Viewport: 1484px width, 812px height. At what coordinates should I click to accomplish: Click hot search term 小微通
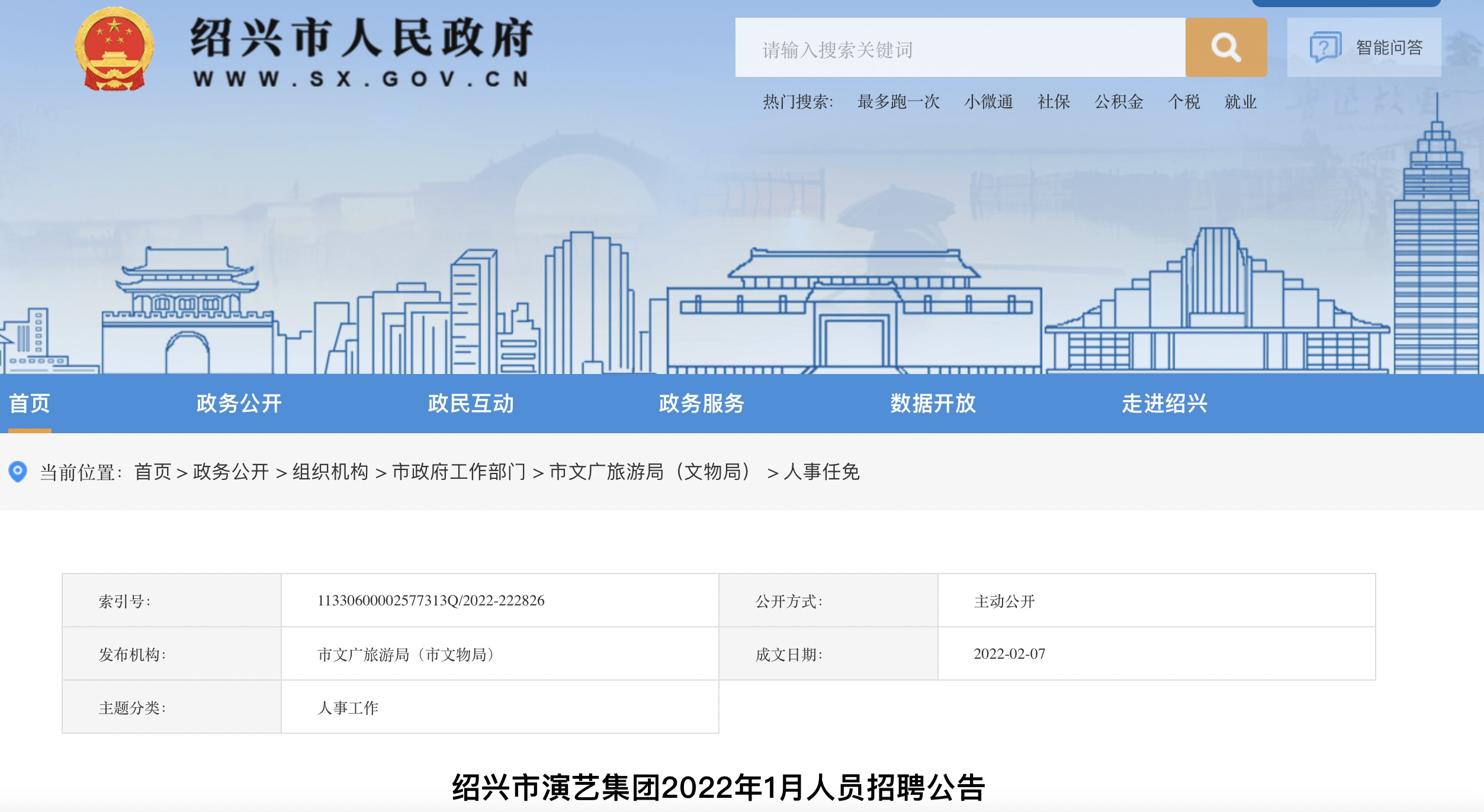988,102
